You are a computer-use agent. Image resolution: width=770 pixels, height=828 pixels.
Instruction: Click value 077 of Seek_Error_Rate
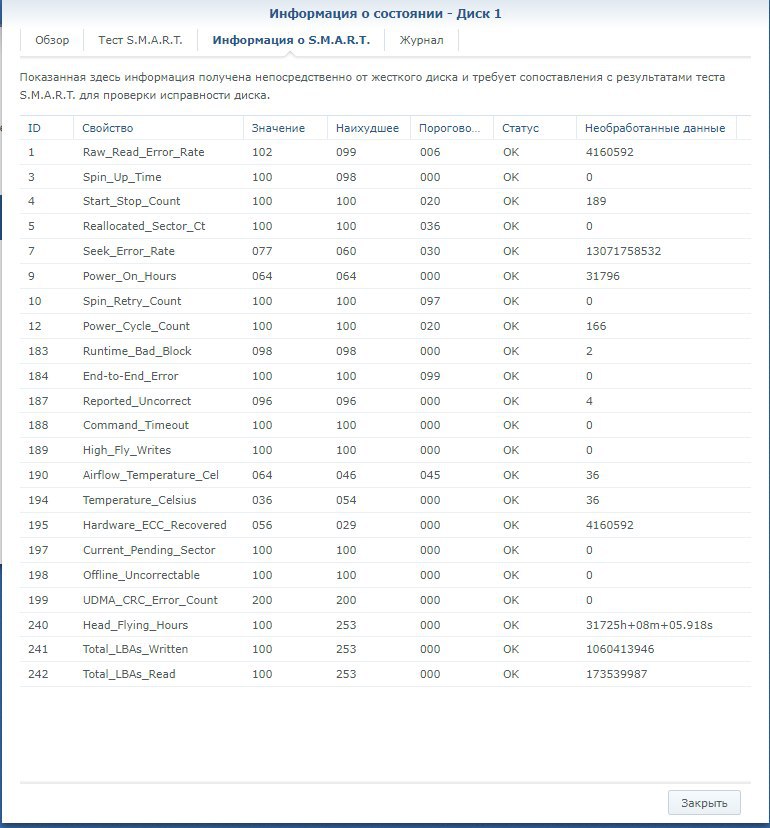tap(262, 251)
